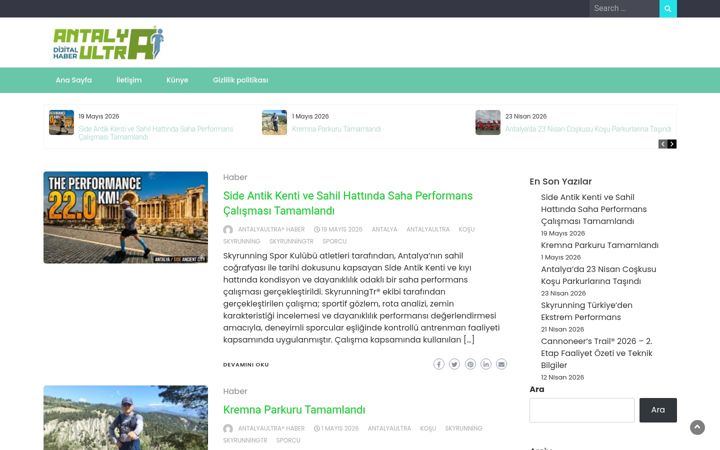Share Side Antik Kenti post on LinkedIn

tap(486, 364)
